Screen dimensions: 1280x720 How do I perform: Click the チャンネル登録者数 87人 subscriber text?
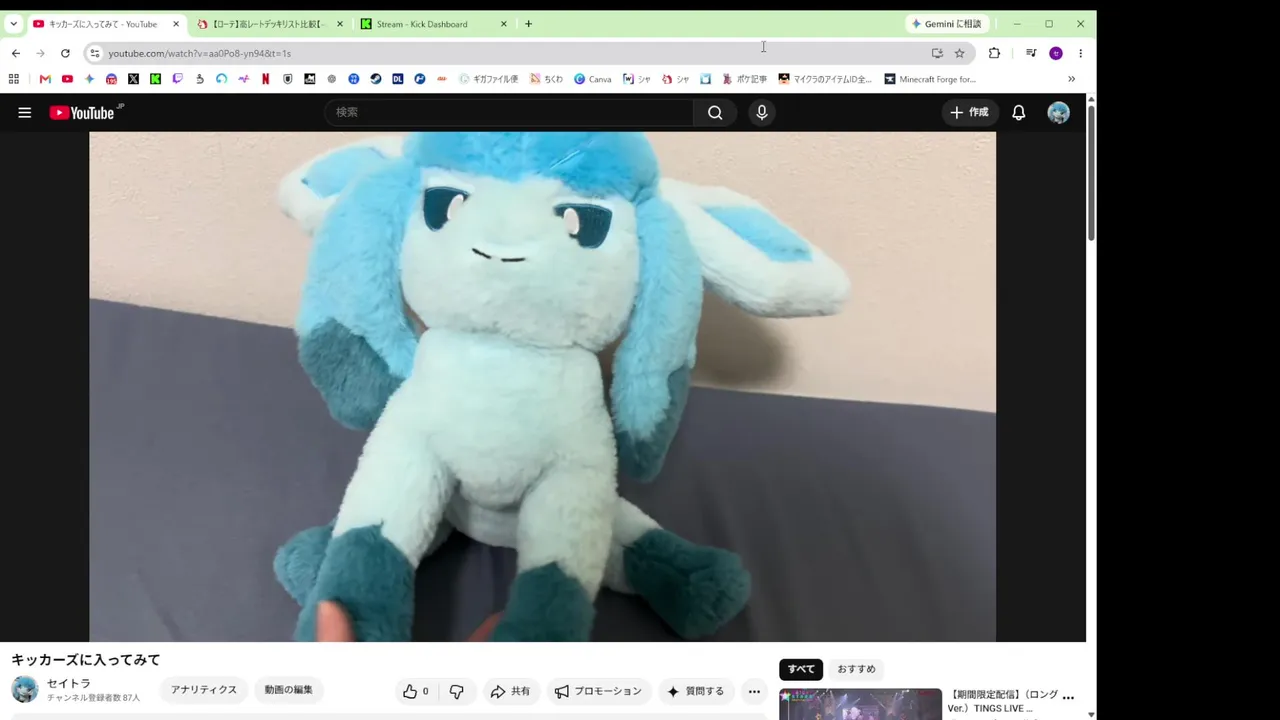(93, 698)
